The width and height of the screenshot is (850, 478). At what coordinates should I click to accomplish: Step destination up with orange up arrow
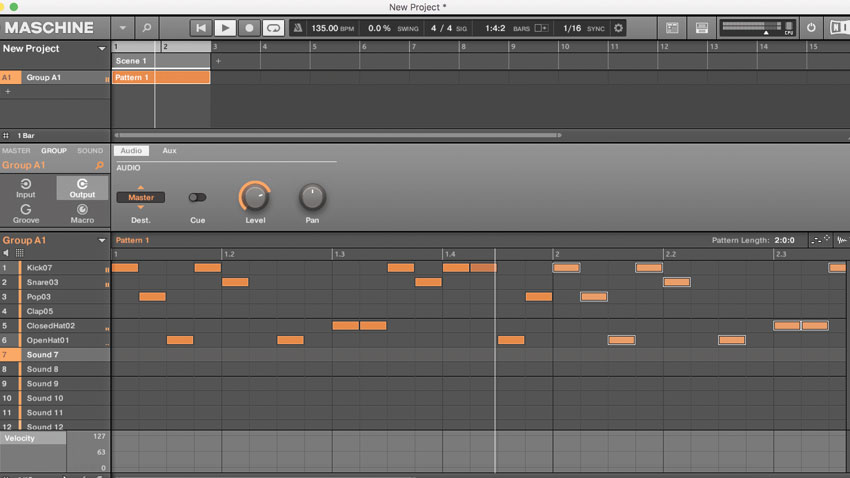pos(140,188)
